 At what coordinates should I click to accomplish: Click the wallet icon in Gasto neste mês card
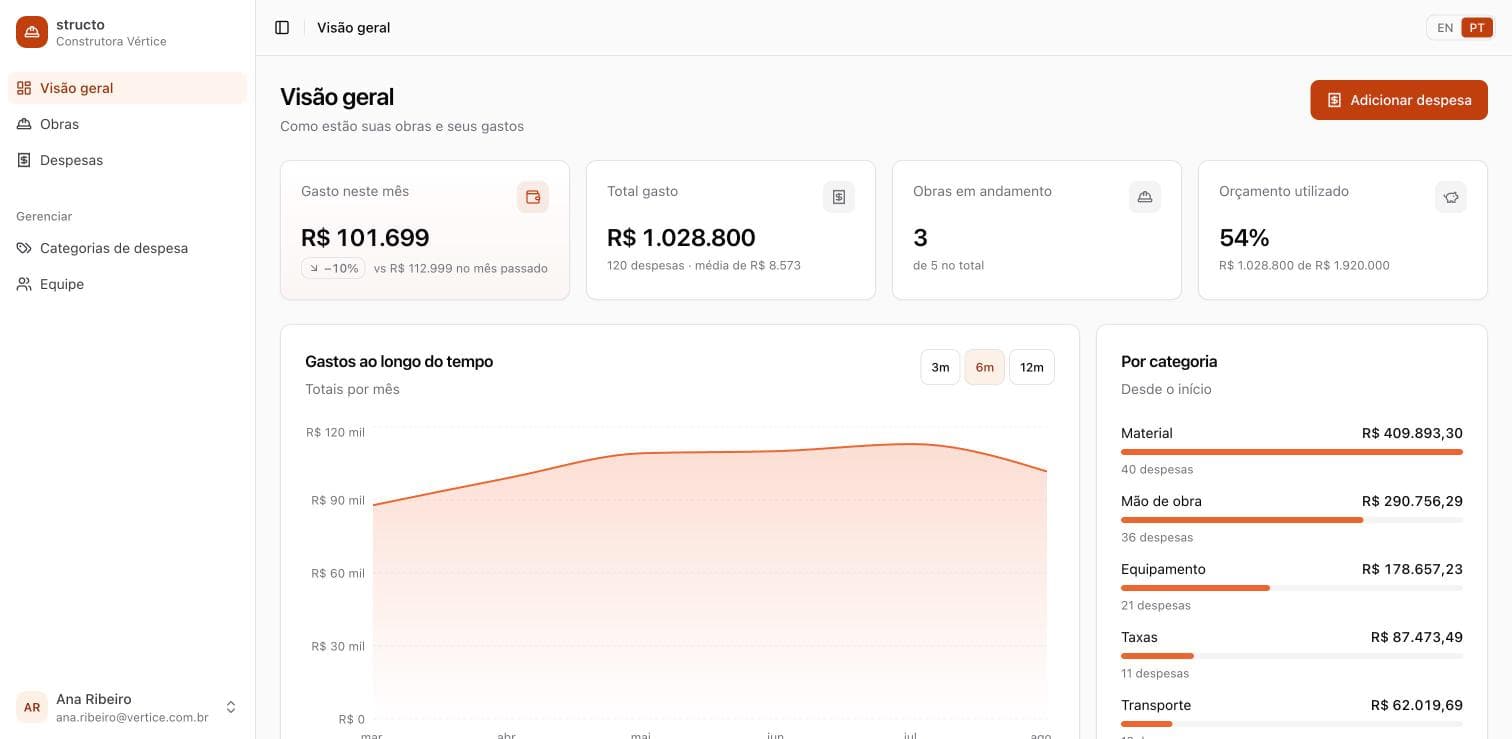pos(533,197)
